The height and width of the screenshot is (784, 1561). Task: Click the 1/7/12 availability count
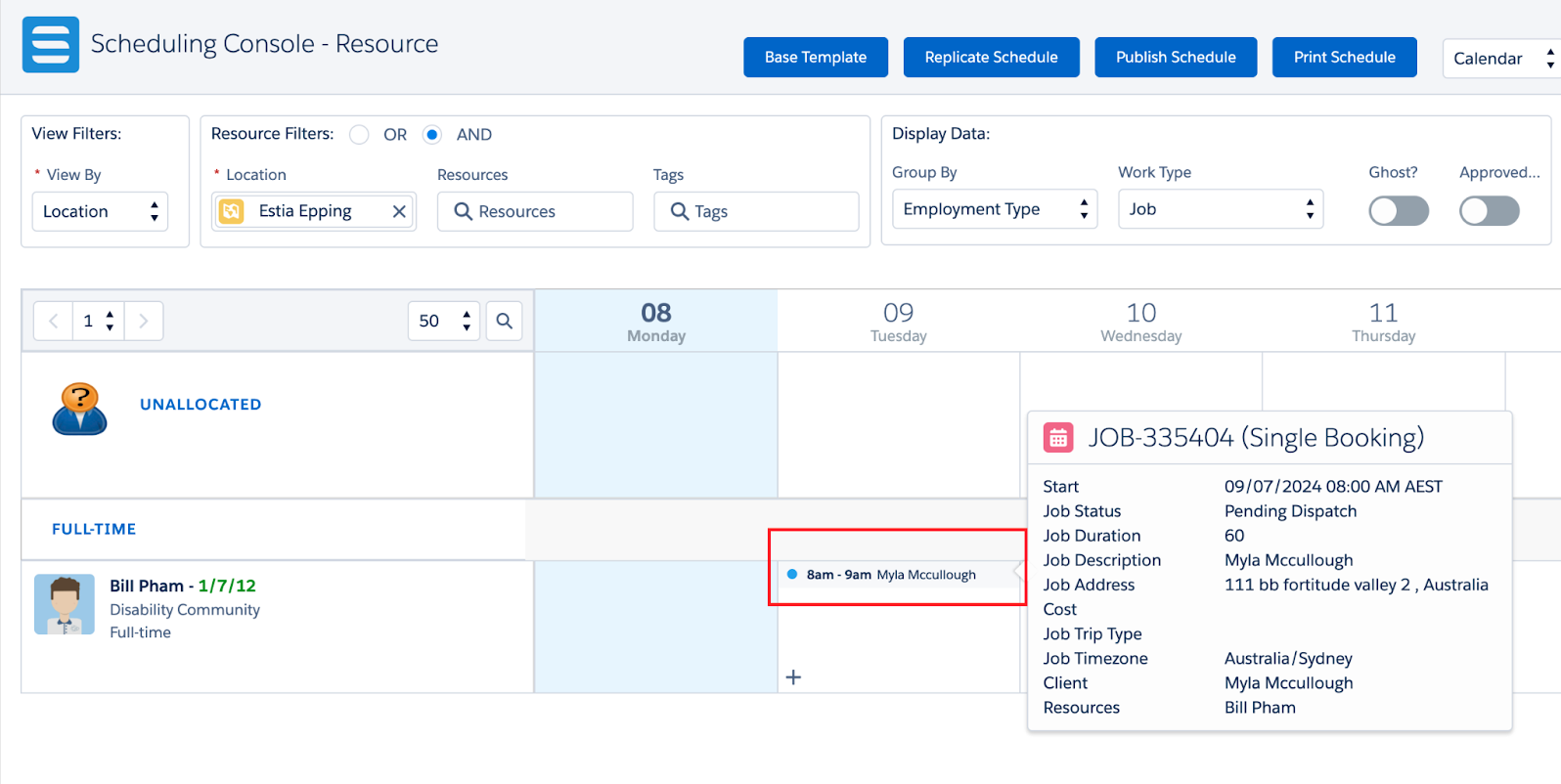[227, 586]
